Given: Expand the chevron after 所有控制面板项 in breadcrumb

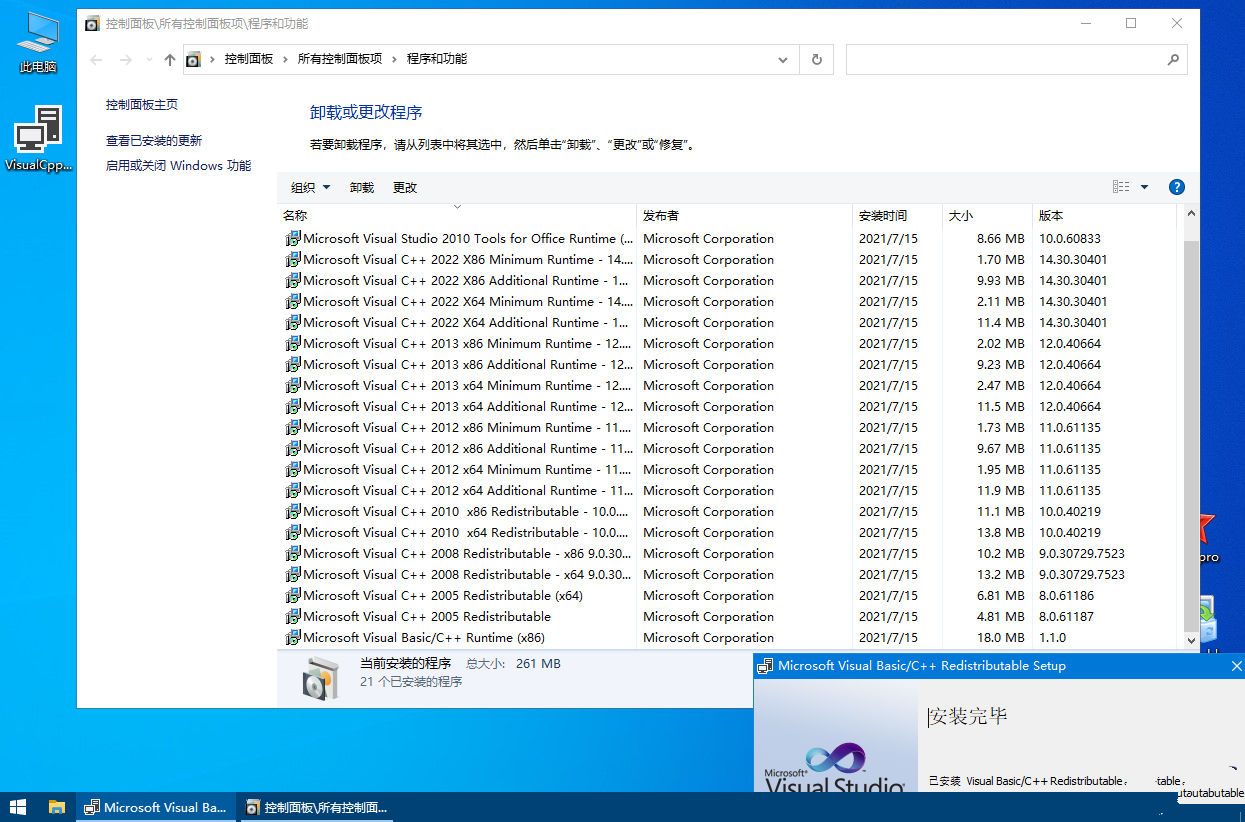Looking at the screenshot, I should (x=395, y=60).
